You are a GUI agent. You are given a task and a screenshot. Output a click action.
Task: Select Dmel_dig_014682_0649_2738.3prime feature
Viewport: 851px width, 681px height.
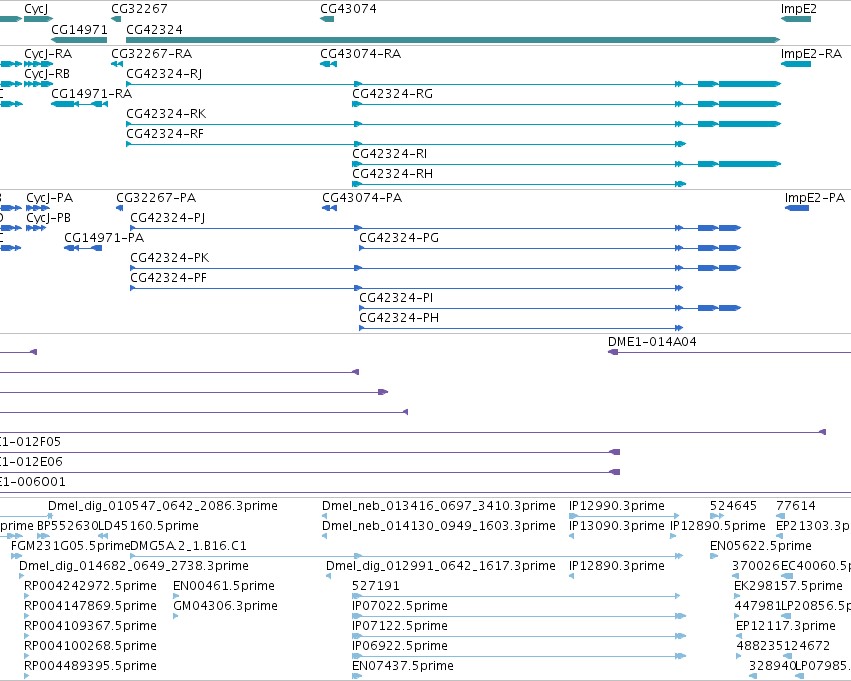pyautogui.click(x=134, y=566)
